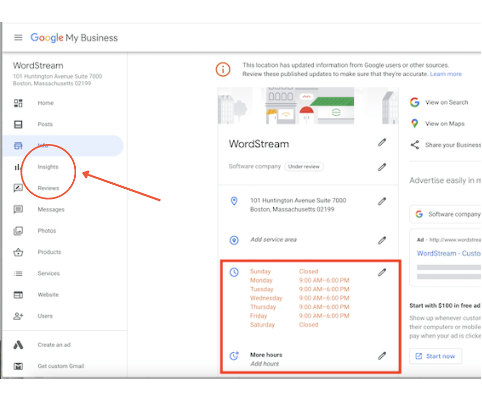Click the Home dashboard icon

[x=18, y=103]
